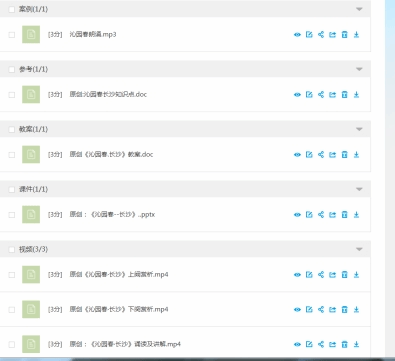
Task: Collapse the 参考(1/1) section arrow
Action: tap(359, 69)
